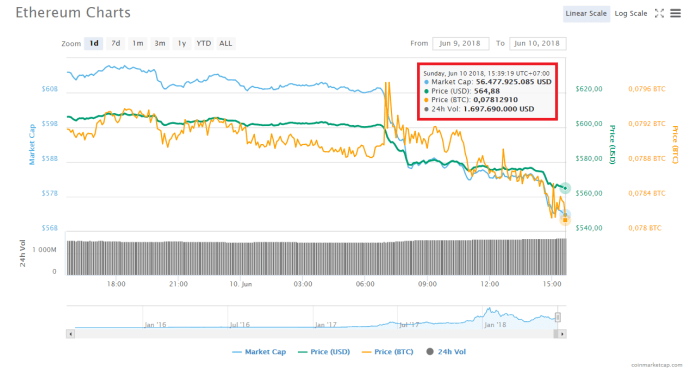Click the 0,0788 BTC axis label
Screen dimensions: 696x370
(x=647, y=158)
